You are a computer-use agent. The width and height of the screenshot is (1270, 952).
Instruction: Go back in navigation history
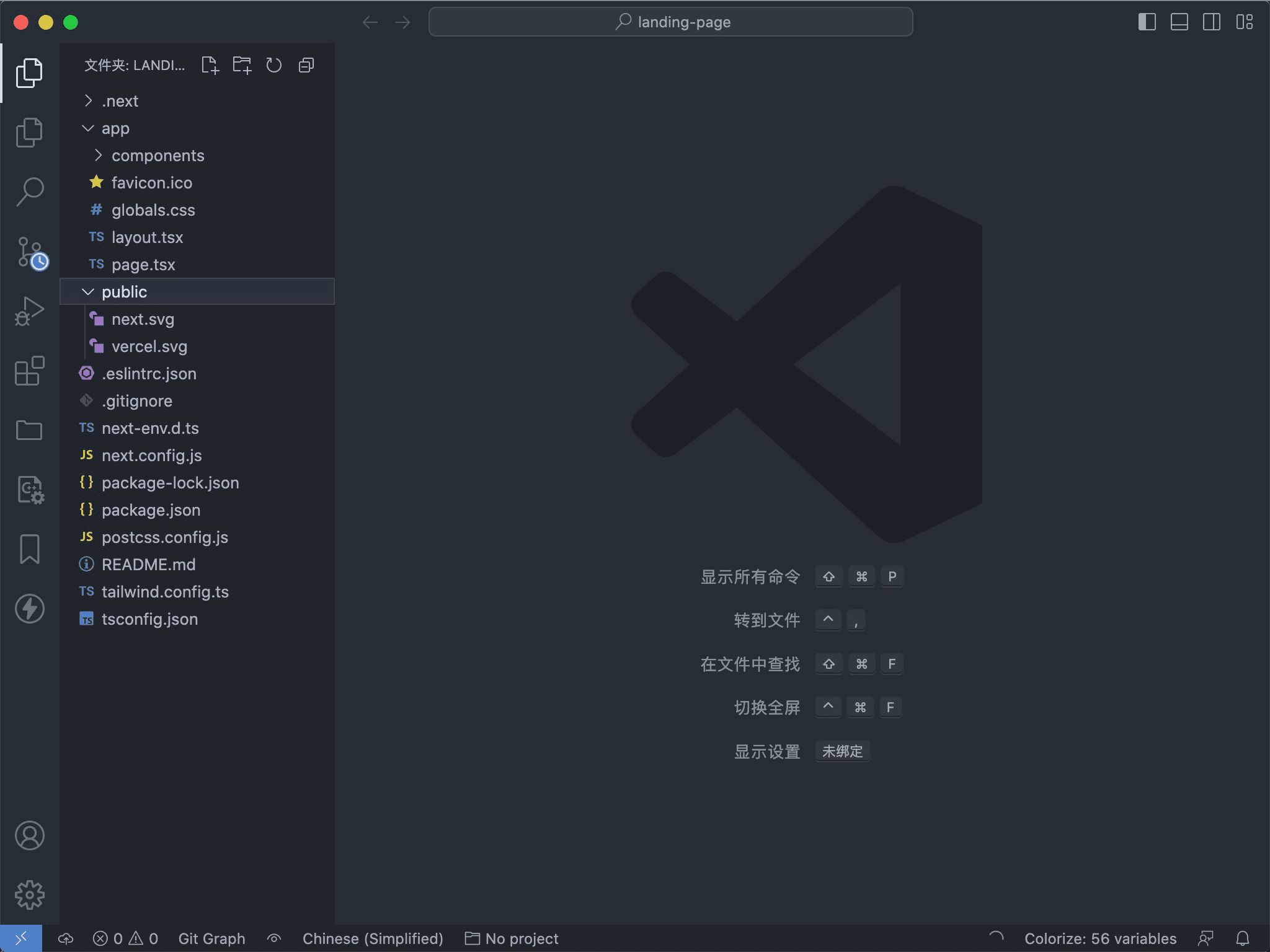coord(370,22)
